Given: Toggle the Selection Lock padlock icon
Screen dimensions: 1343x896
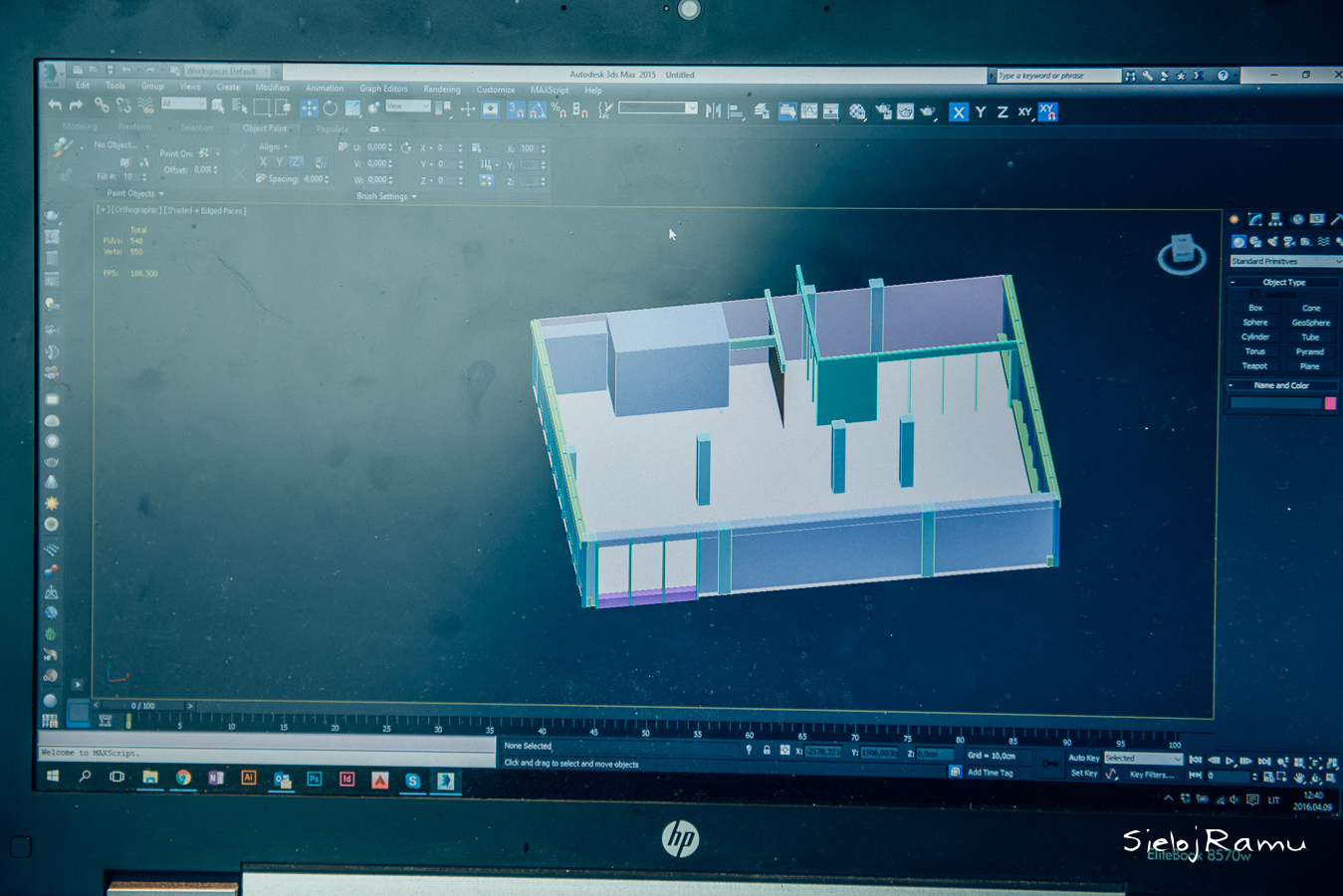Looking at the screenshot, I should (x=767, y=750).
